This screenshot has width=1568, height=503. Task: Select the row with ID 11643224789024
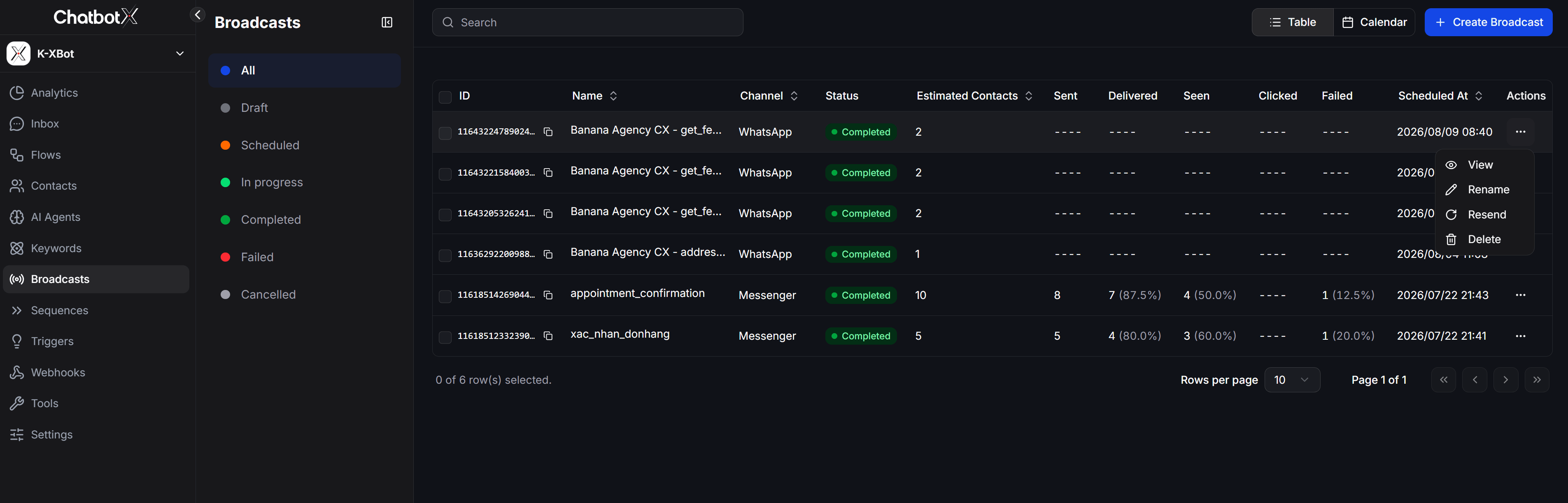tap(445, 132)
